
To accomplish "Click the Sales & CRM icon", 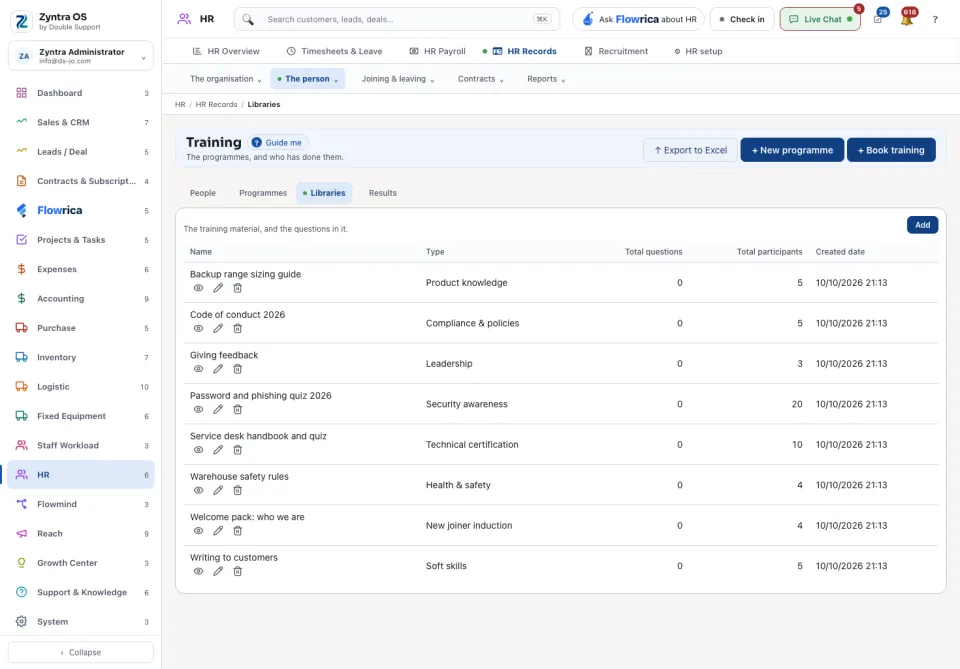I will pos(21,122).
